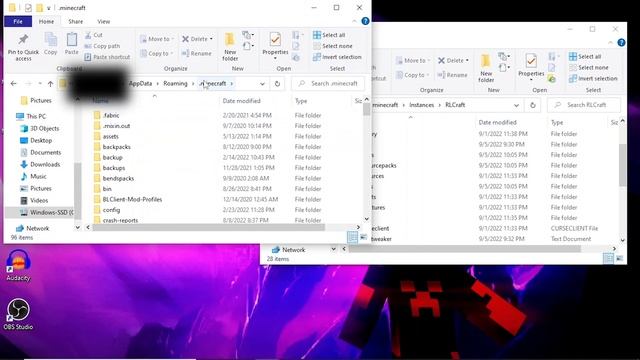The image size is (640, 360).
Task: Switch to View tab in .minecraft window
Action: coord(104,21)
